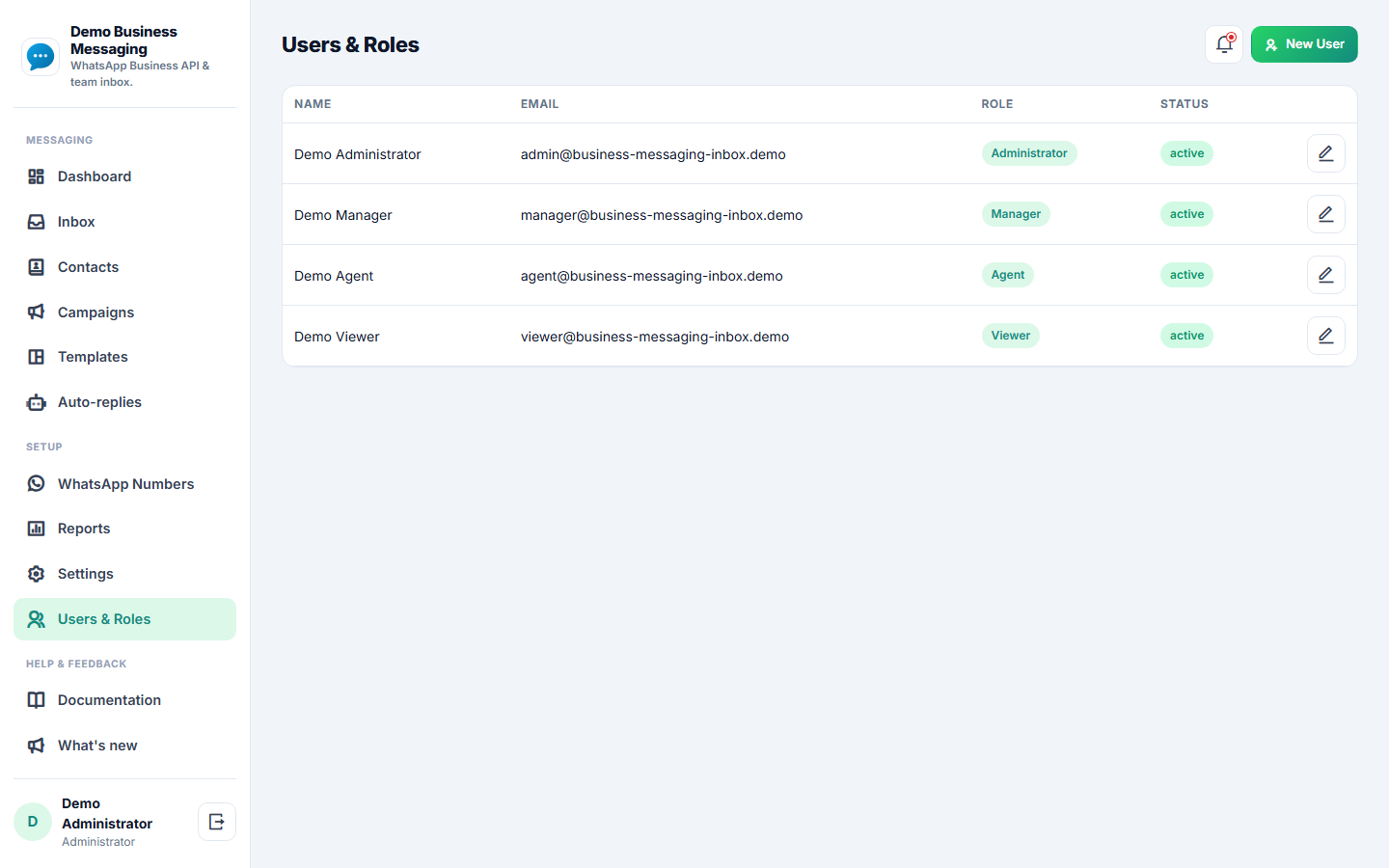Click the WhatsApp Numbers logo icon
The image size is (1389, 868).
(x=37, y=484)
